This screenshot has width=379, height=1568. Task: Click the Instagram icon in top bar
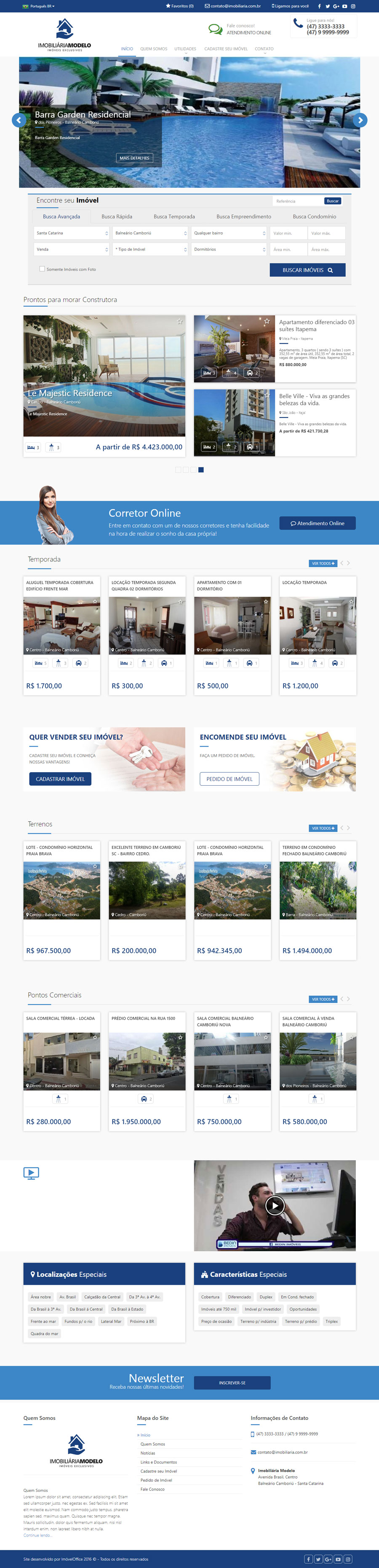pos(353,6)
